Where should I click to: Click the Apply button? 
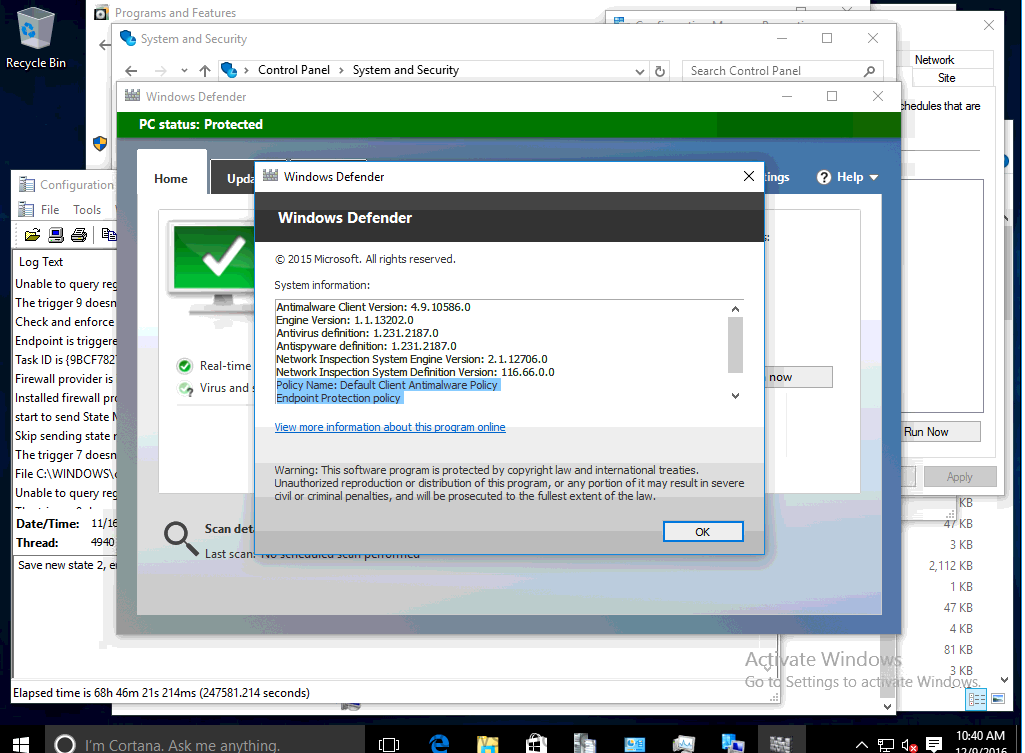click(x=960, y=477)
